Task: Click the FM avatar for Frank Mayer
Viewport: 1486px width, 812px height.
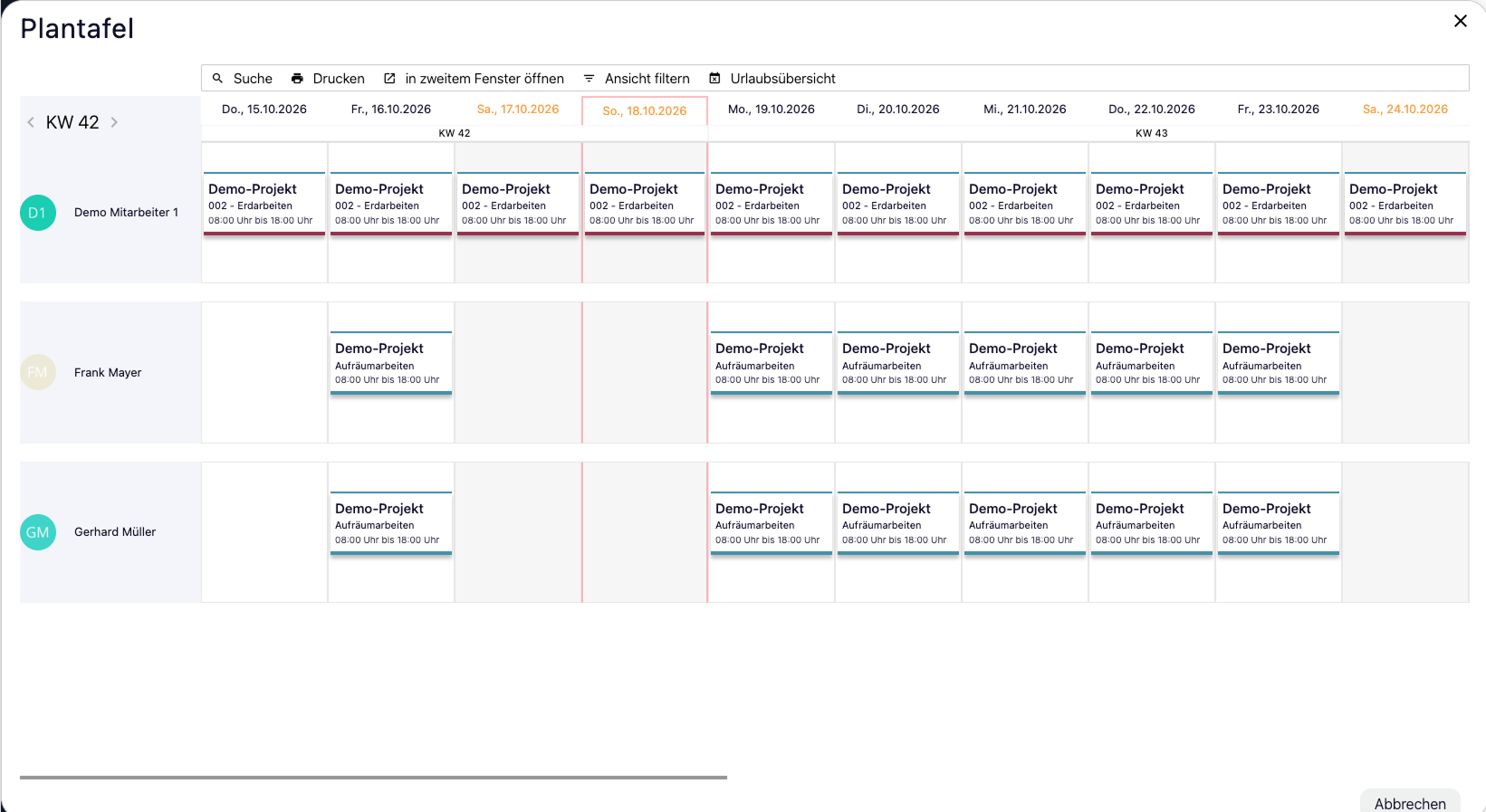Action: [38, 372]
